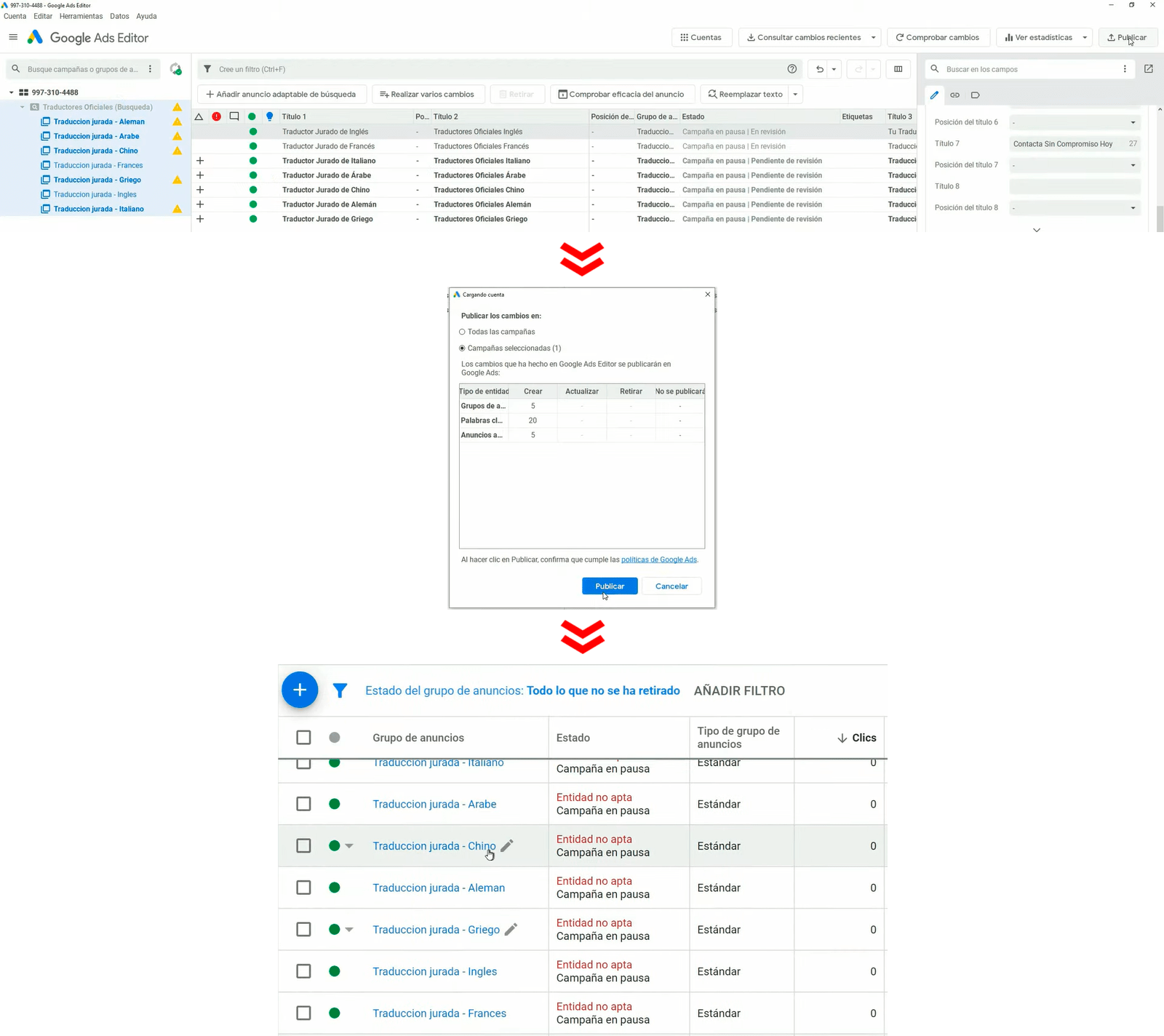Click the blue plus create button

[x=300, y=690]
